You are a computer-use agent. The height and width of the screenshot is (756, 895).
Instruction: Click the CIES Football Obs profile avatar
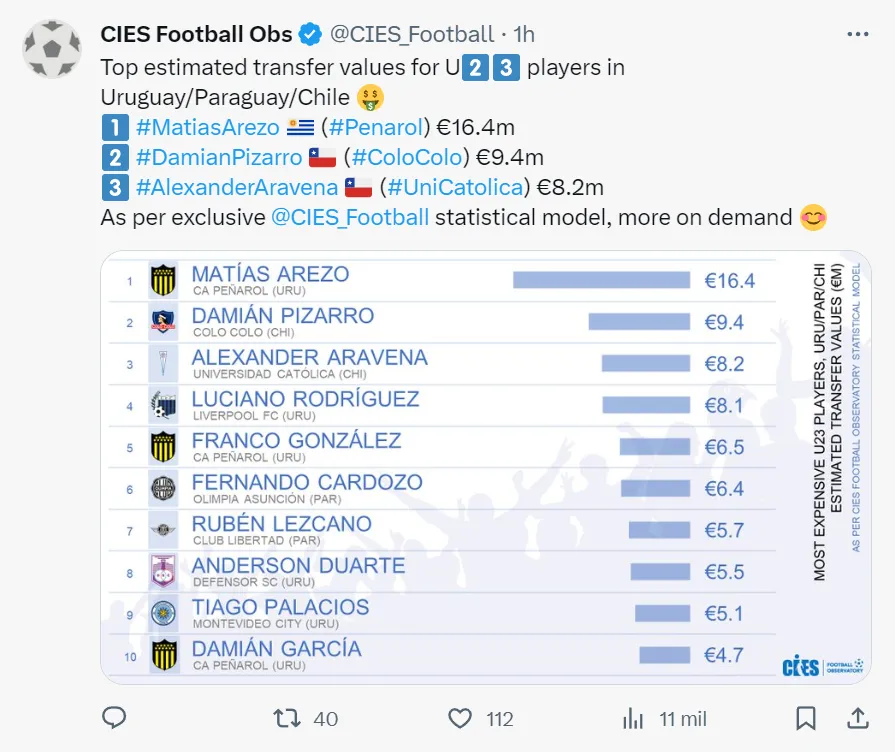pos(50,48)
